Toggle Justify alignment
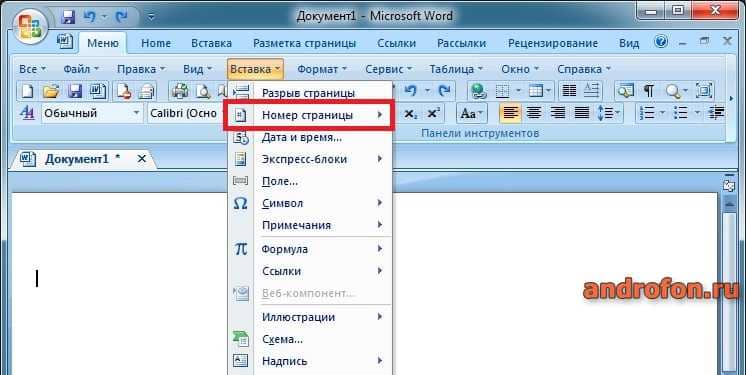Viewport: 746px width, 375px height. point(581,113)
